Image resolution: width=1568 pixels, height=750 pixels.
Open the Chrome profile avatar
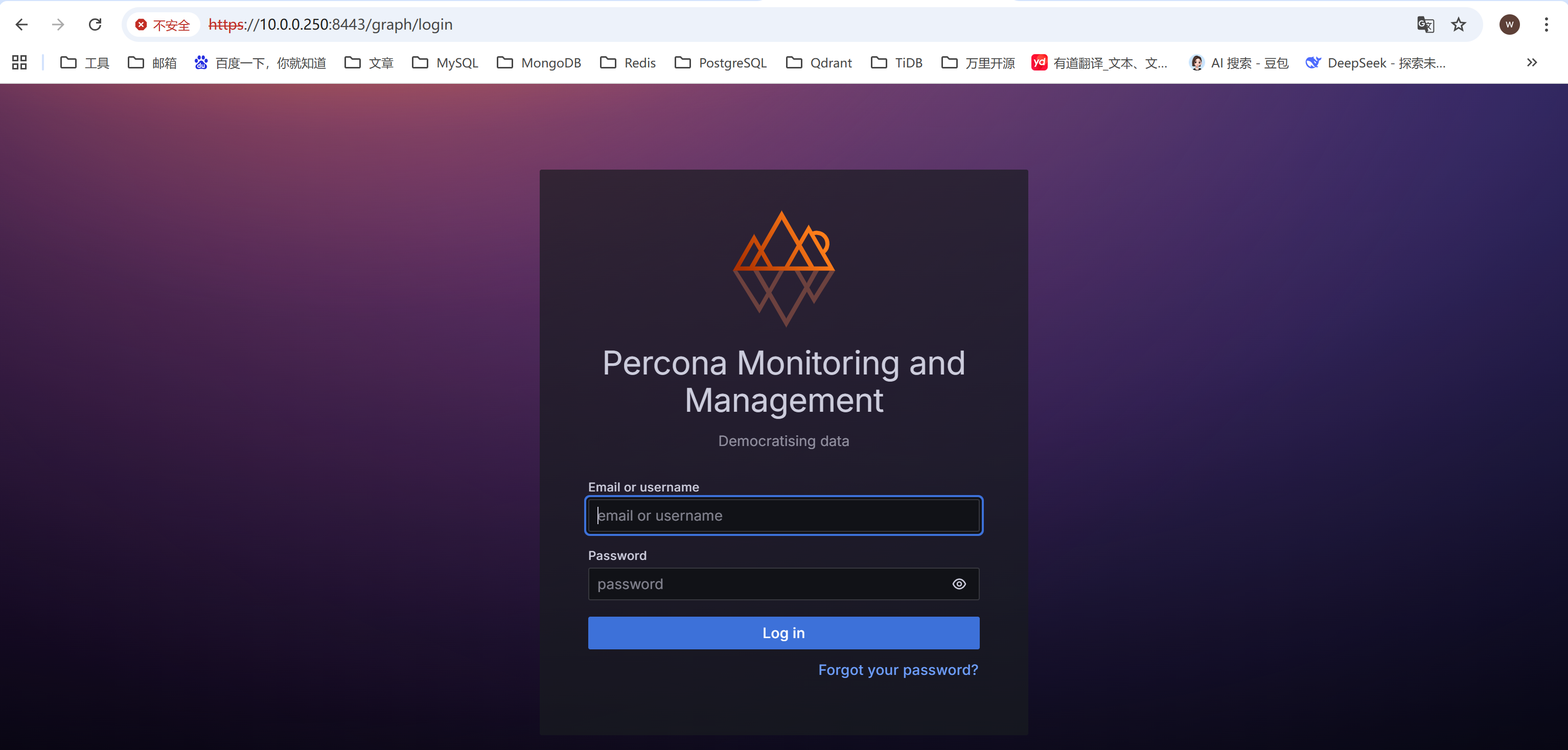1509,25
